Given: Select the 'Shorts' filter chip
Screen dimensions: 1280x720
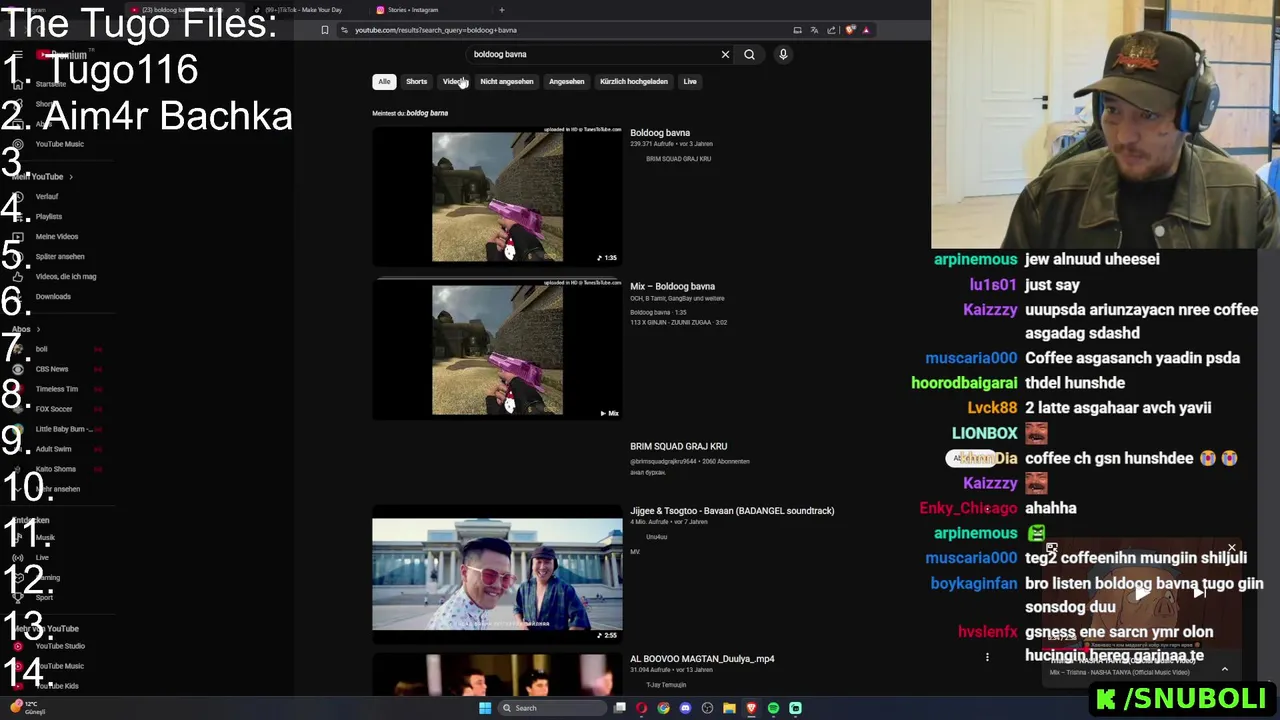Looking at the screenshot, I should coord(416,81).
